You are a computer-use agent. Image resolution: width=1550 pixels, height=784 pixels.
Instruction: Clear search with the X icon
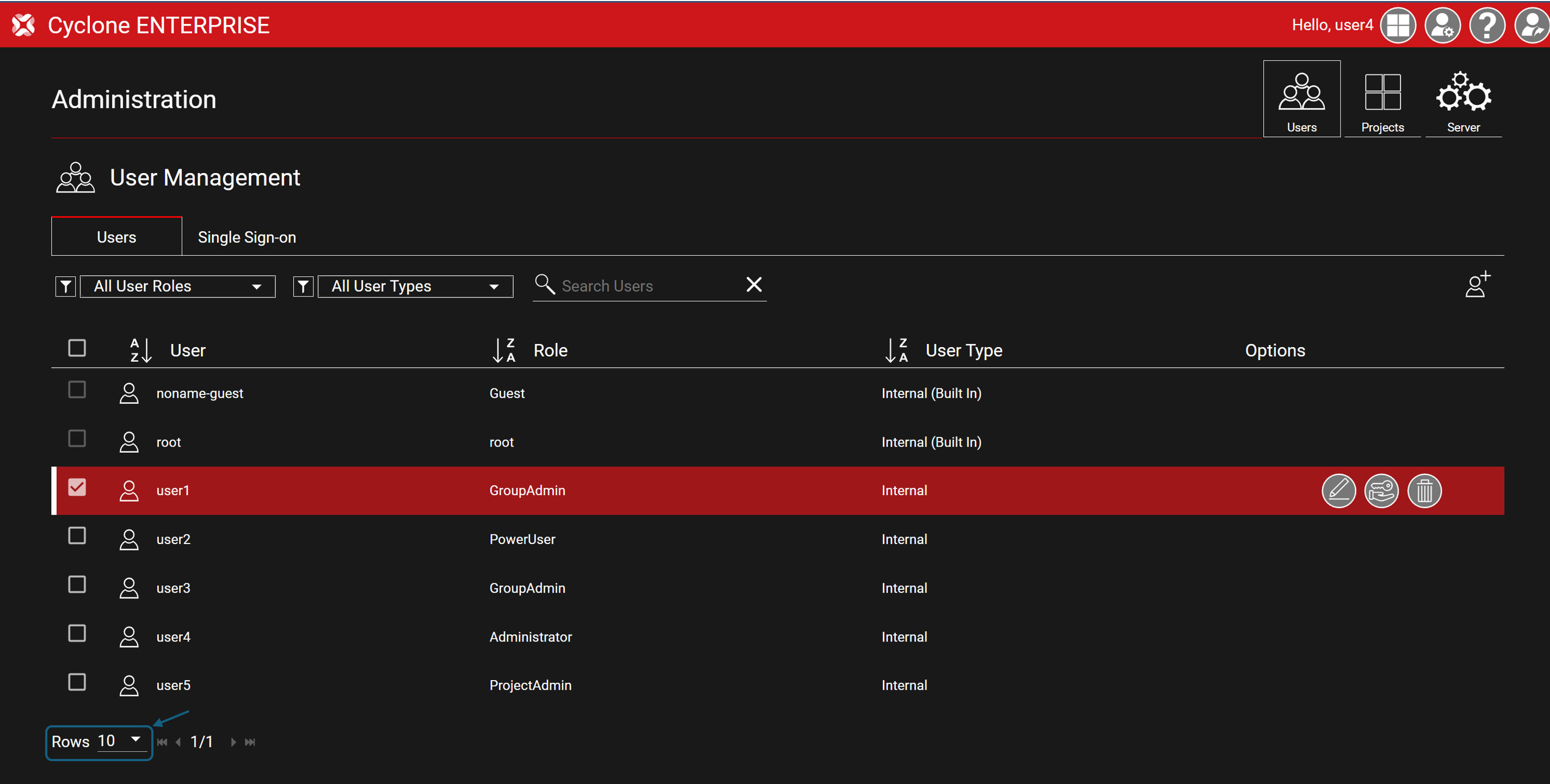(x=753, y=285)
